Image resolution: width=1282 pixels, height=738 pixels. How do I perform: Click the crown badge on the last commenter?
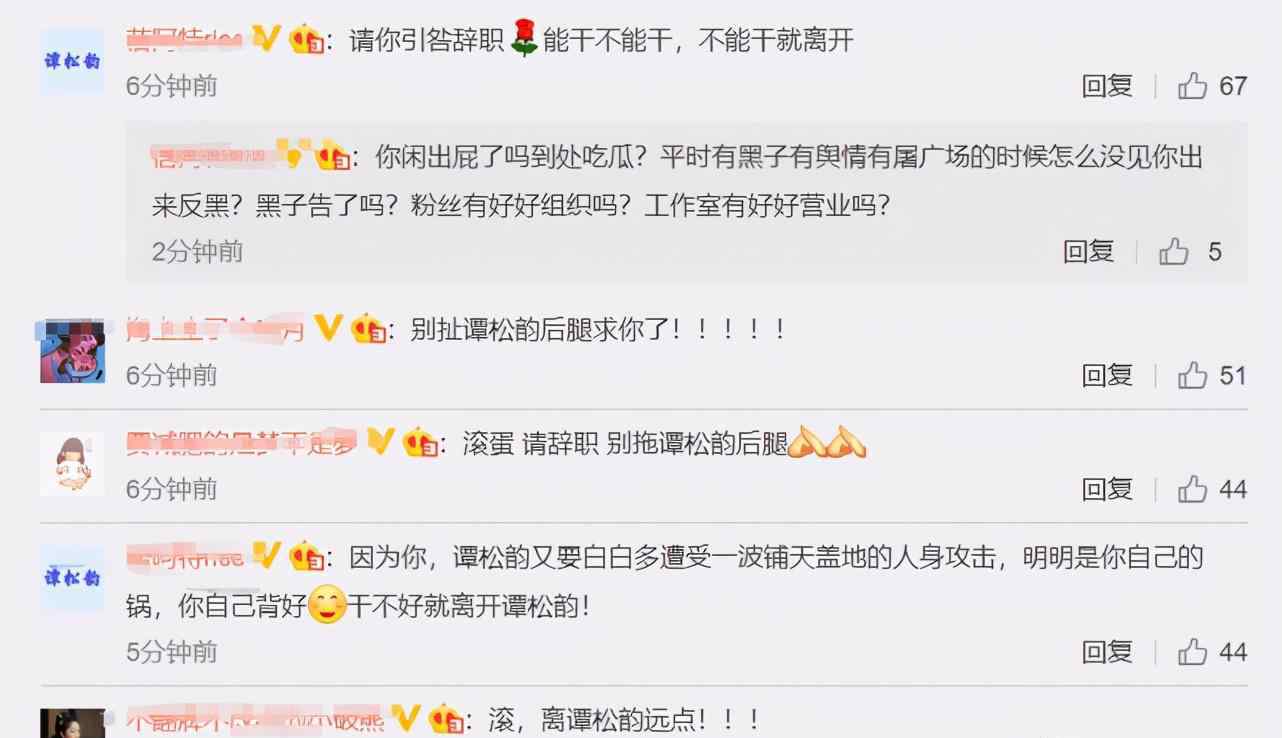446,719
